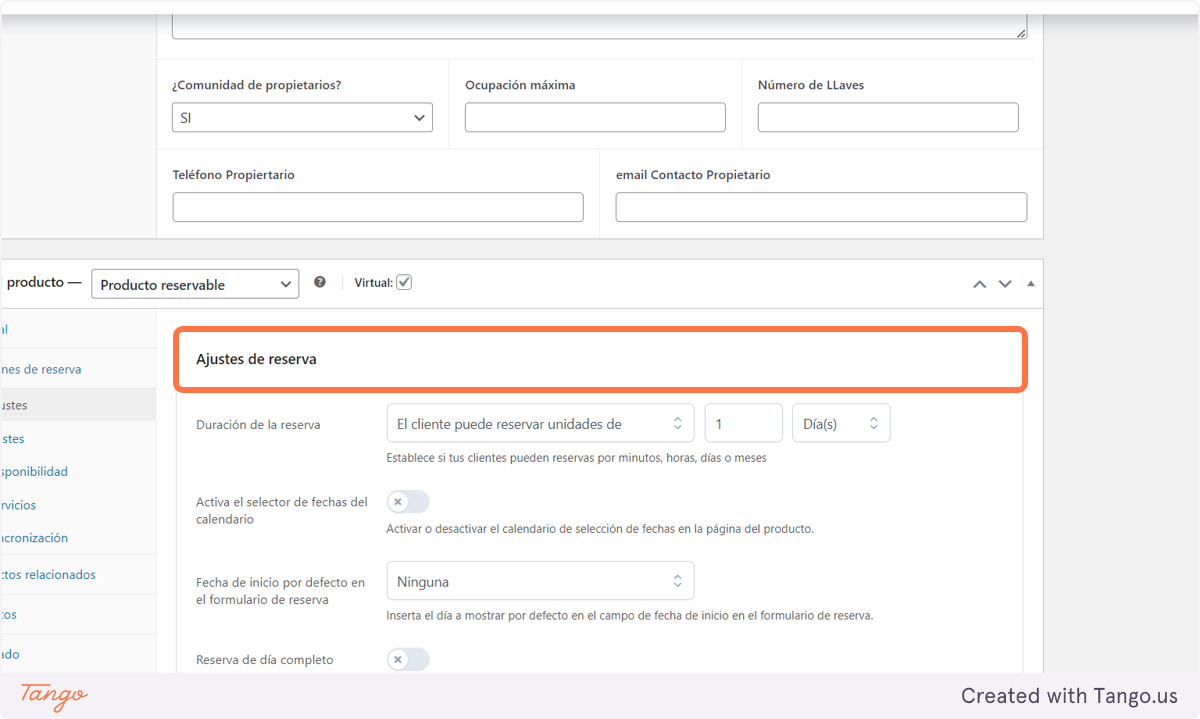Screen dimensions: 1200x719
Task: Click the Ocupación máxima input field
Action: coord(595,118)
